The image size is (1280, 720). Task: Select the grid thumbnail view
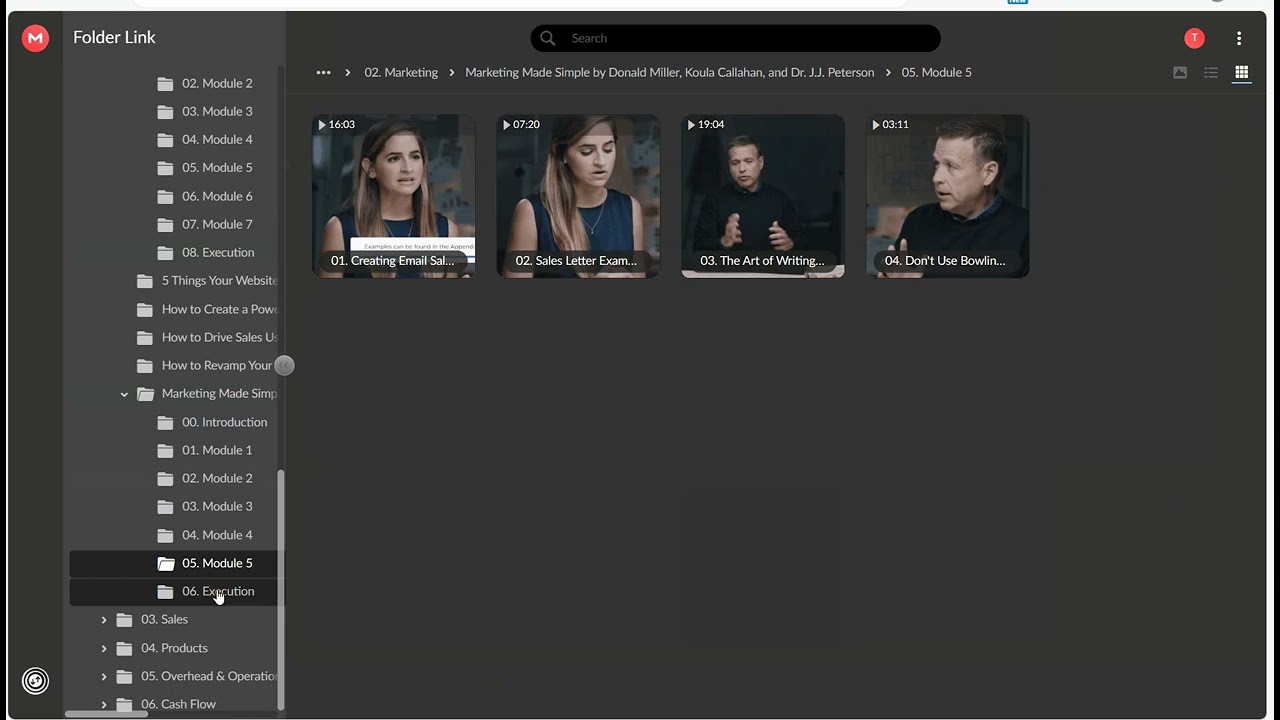[x=1242, y=72]
